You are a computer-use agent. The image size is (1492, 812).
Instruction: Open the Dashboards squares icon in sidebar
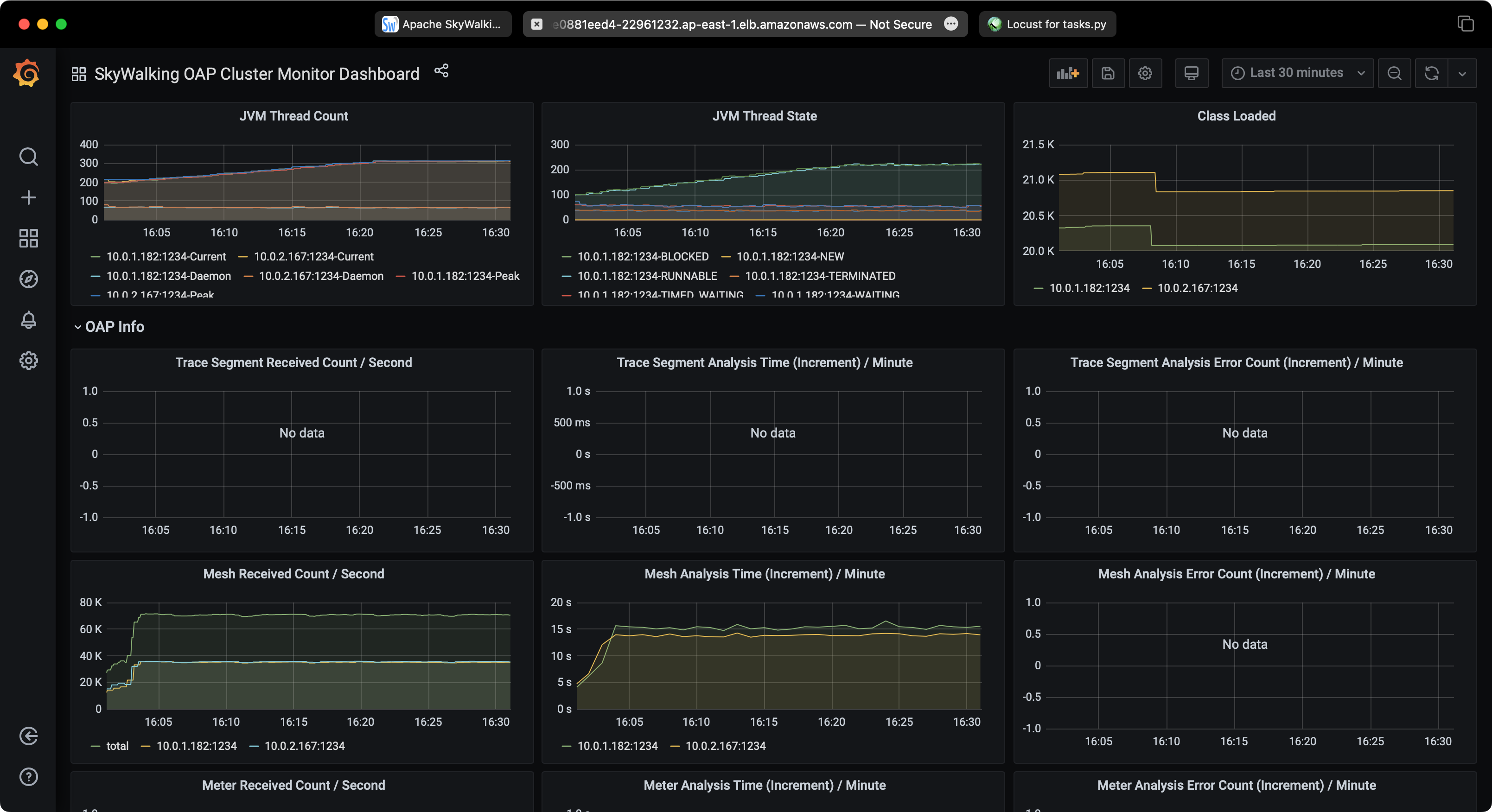[x=28, y=238]
